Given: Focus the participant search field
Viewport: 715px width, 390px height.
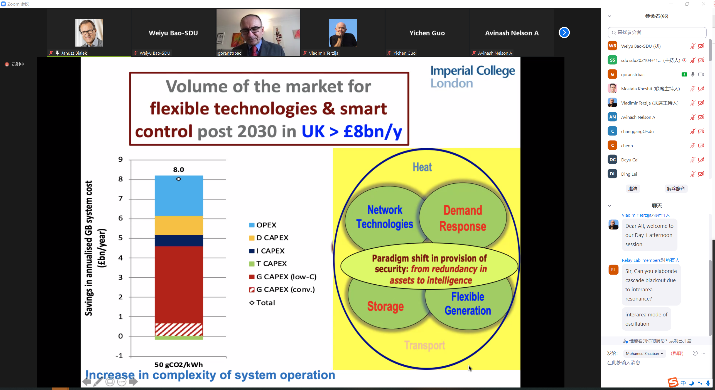Looking at the screenshot, I should pyautogui.click(x=657, y=32).
